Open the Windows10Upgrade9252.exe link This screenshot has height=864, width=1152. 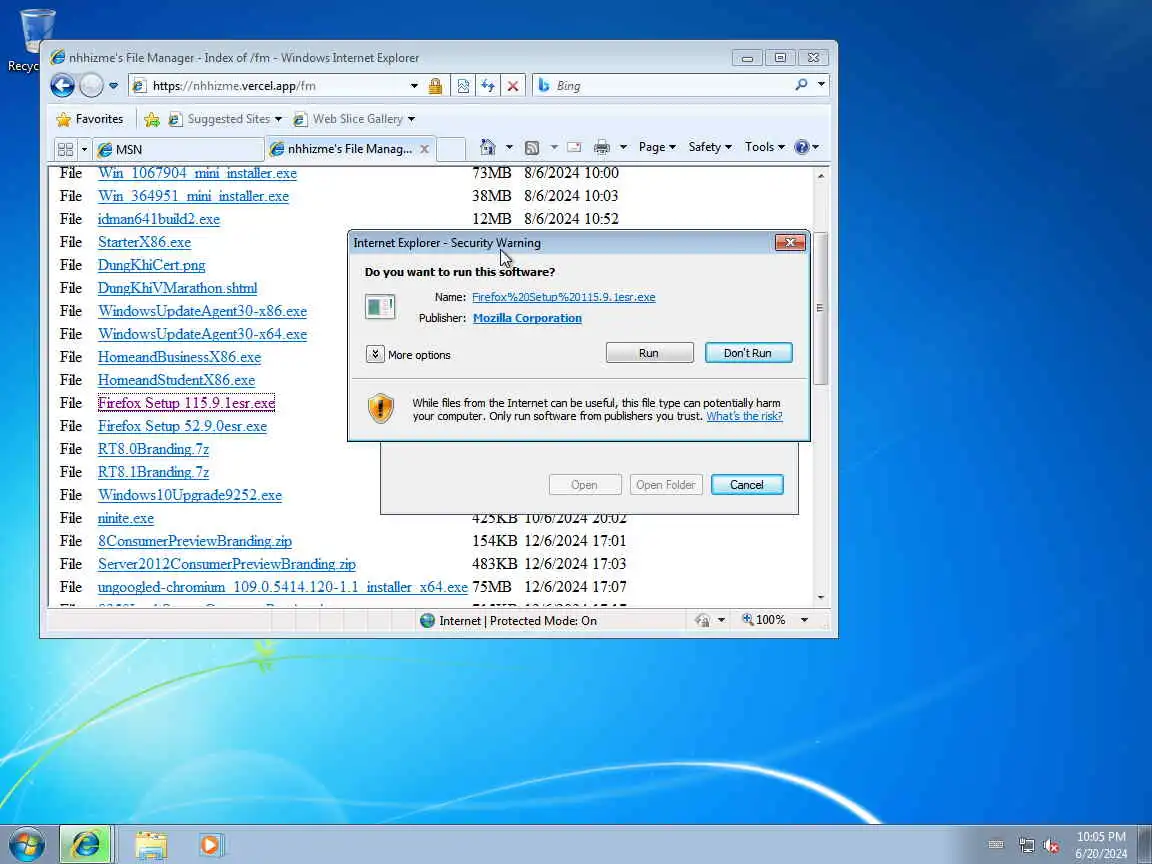(190, 495)
